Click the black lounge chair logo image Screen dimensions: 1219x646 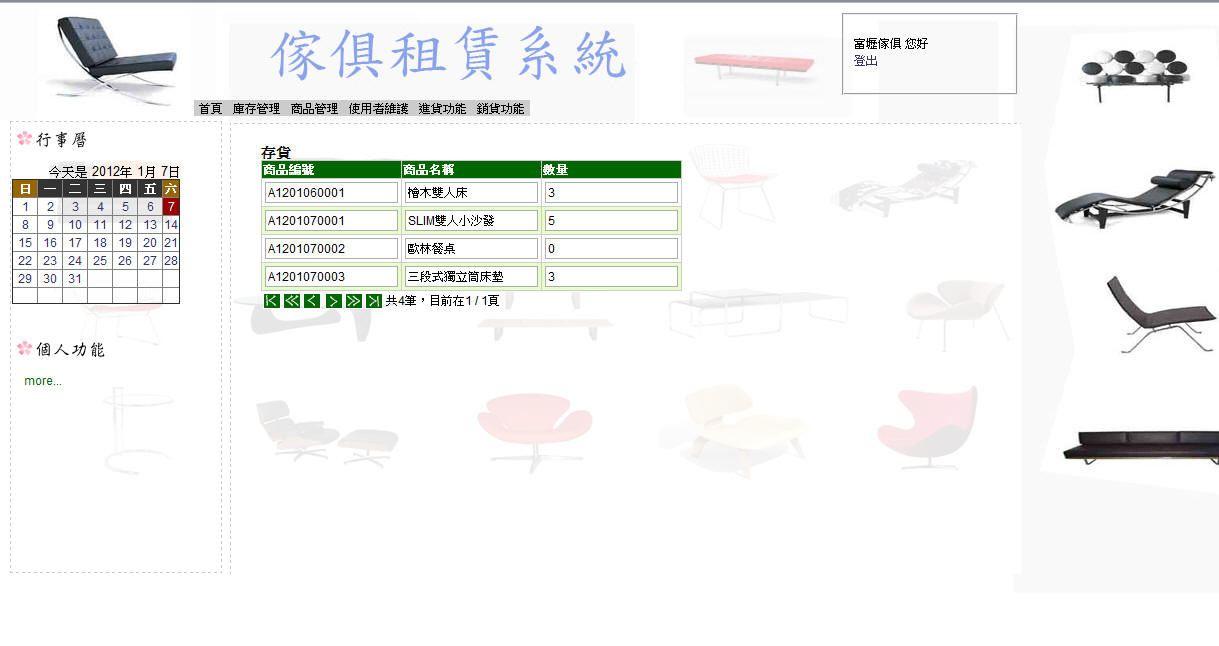113,61
